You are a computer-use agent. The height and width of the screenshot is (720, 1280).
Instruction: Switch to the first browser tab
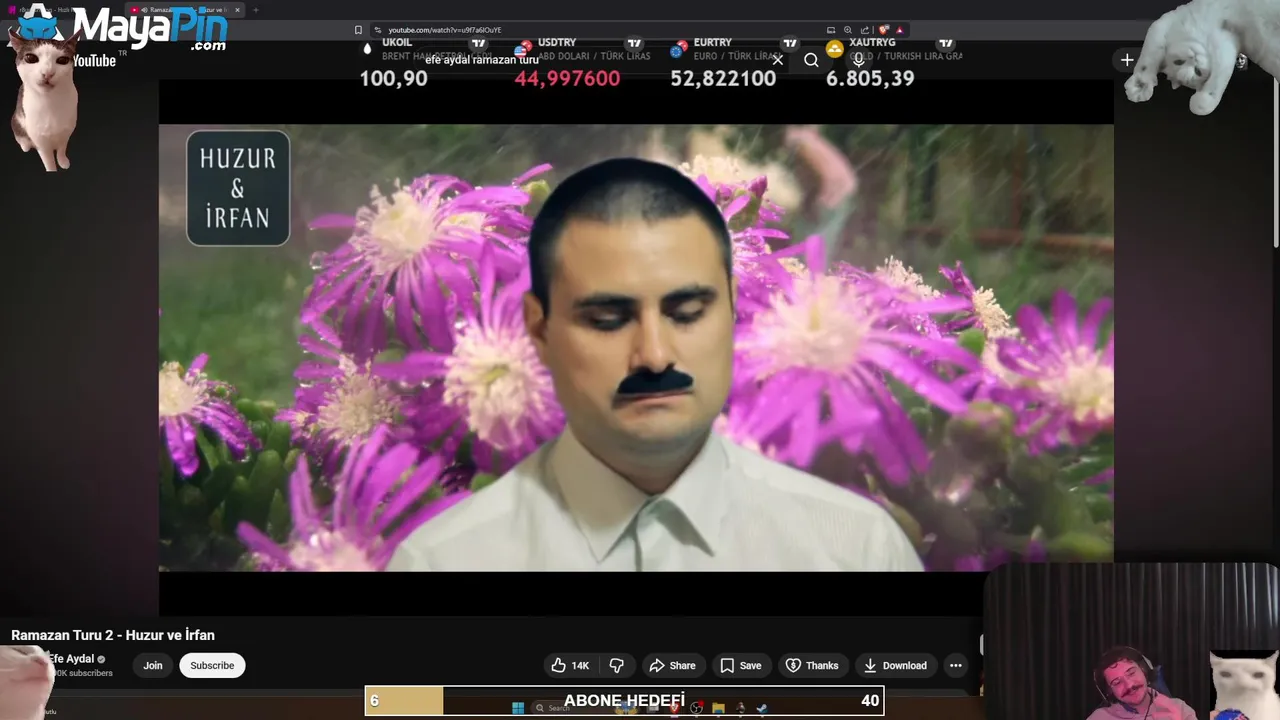pos(62,10)
